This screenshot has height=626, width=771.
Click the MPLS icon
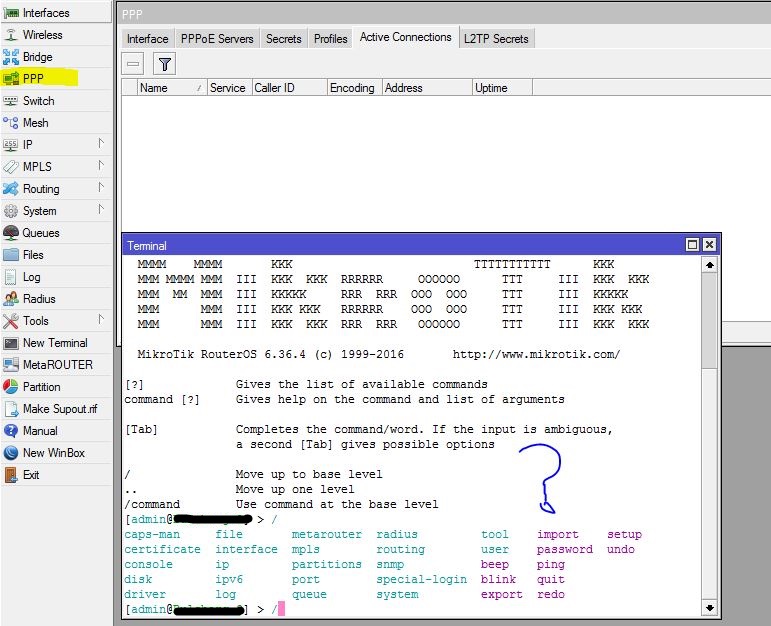tap(11, 167)
